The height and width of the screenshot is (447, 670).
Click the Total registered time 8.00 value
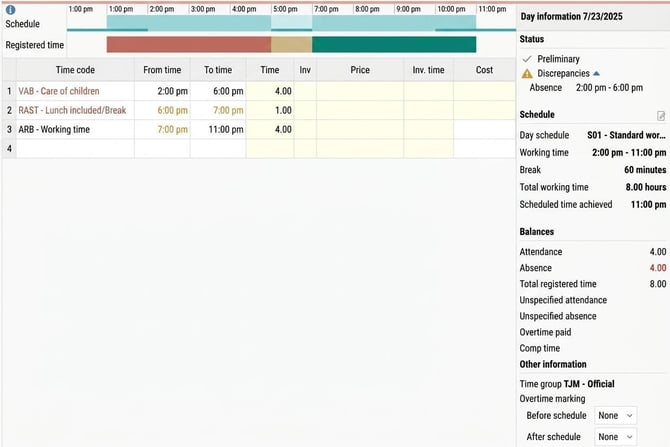click(658, 284)
